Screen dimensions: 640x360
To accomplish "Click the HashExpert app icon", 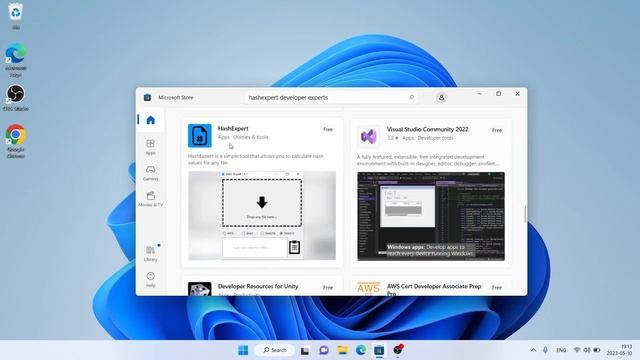I will 200,136.
